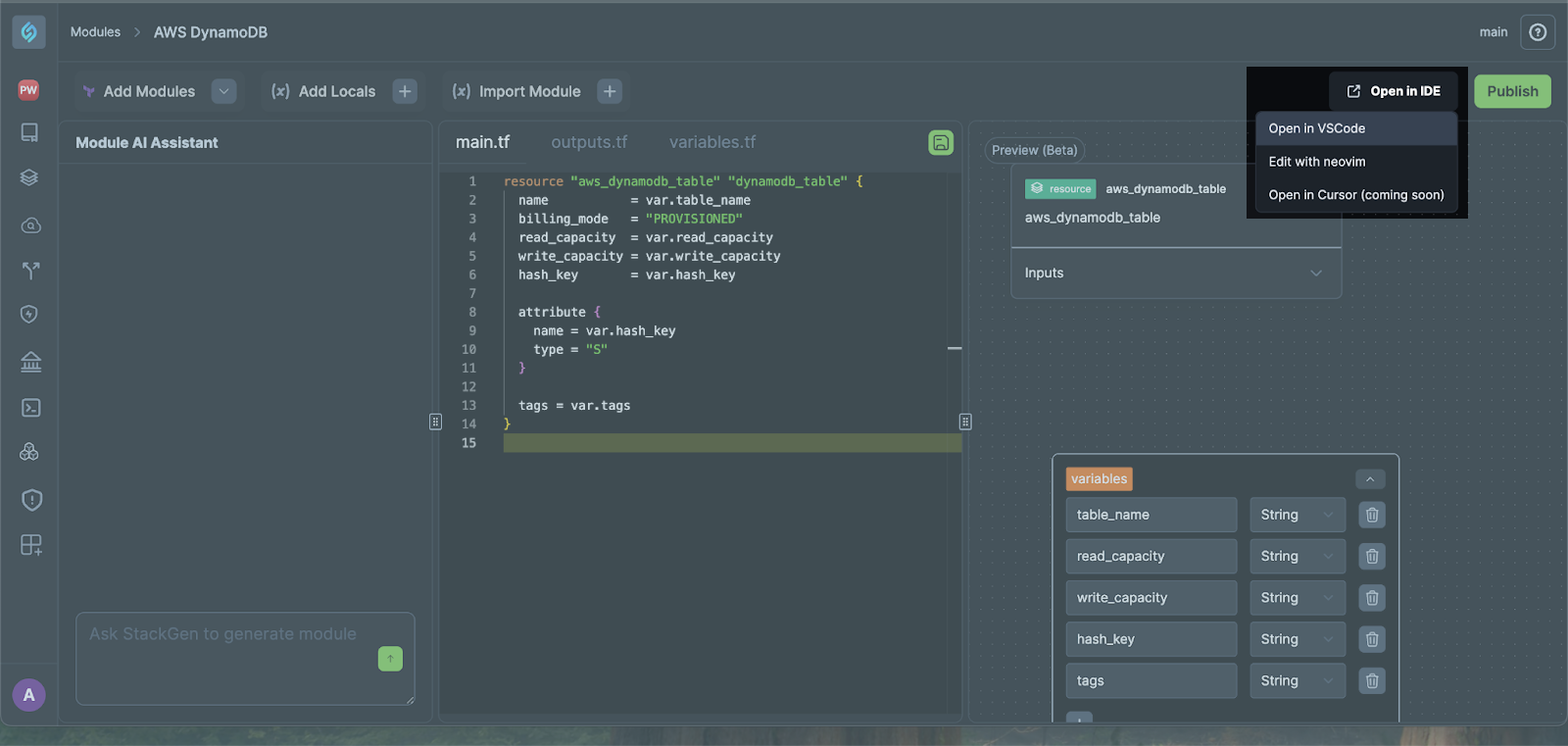Open type dropdown for hash_key
The height and width of the screenshot is (746, 1568).
click(x=1298, y=639)
